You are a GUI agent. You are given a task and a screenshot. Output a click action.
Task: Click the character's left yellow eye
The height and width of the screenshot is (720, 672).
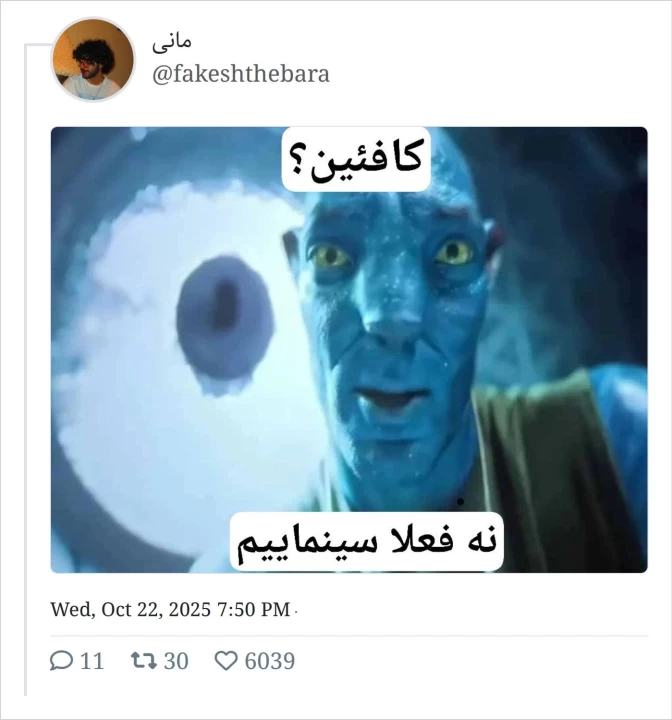[x=328, y=257]
